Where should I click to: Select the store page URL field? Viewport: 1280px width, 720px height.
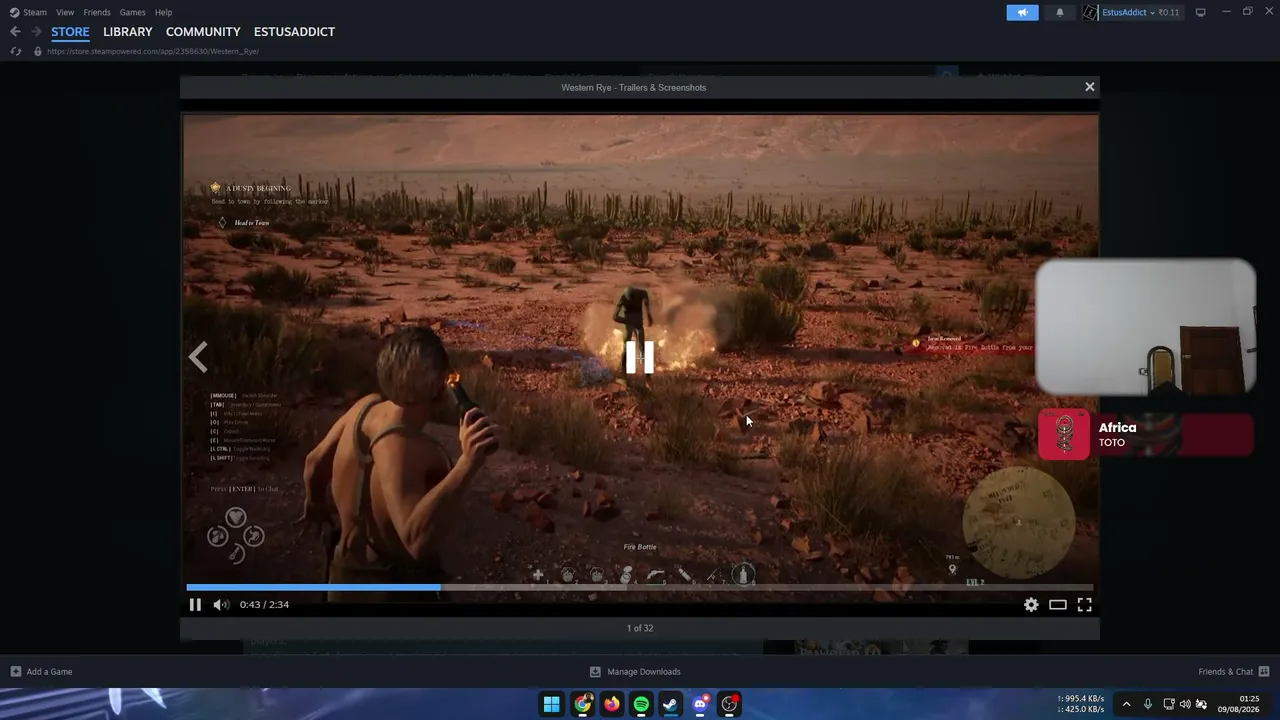(153, 51)
